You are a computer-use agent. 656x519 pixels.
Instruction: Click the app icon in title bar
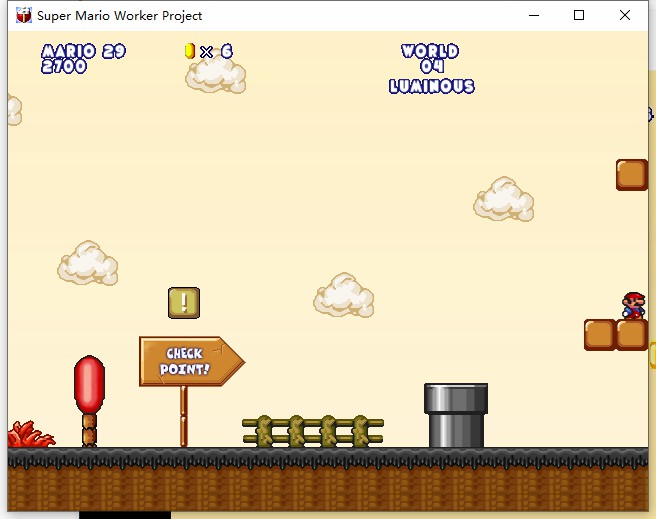(24, 15)
